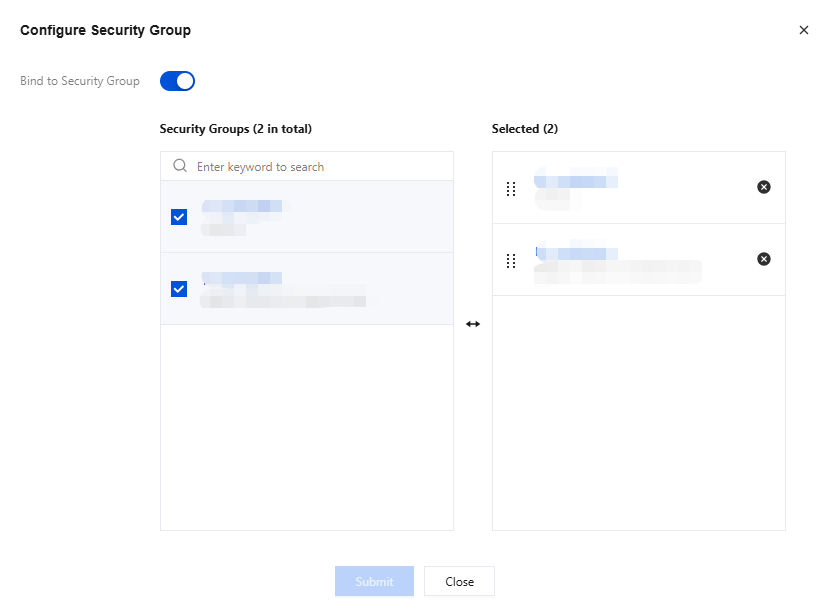Grab the first selected item's drag handle
Viewport: 831px width, 616px height.
coord(511,188)
